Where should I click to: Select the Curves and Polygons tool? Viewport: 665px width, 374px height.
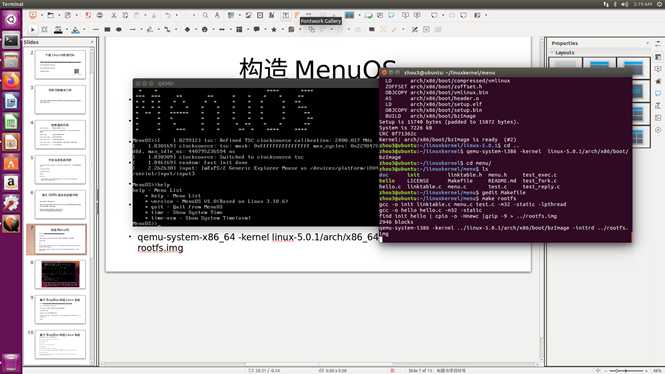149,30
